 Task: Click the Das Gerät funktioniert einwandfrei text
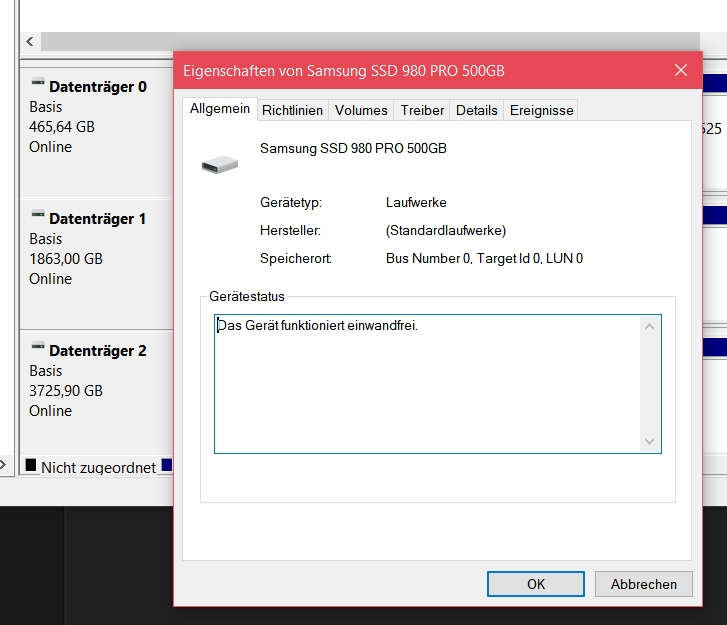pyautogui.click(x=318, y=325)
